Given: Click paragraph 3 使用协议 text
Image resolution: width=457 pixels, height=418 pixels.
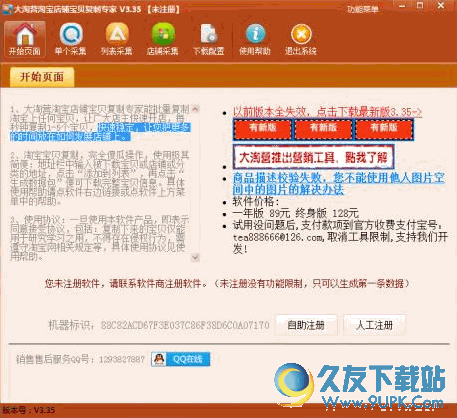Looking at the screenshot, I should (x=99, y=238).
